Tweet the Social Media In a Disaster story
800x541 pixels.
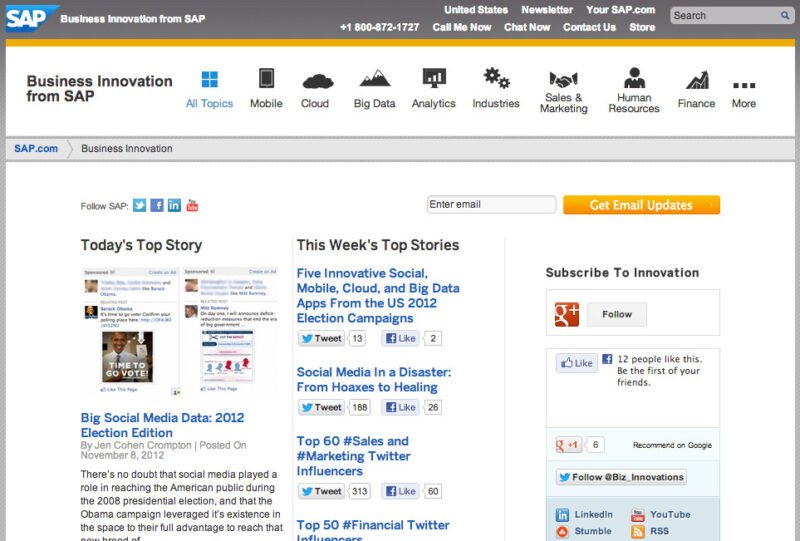pos(321,407)
